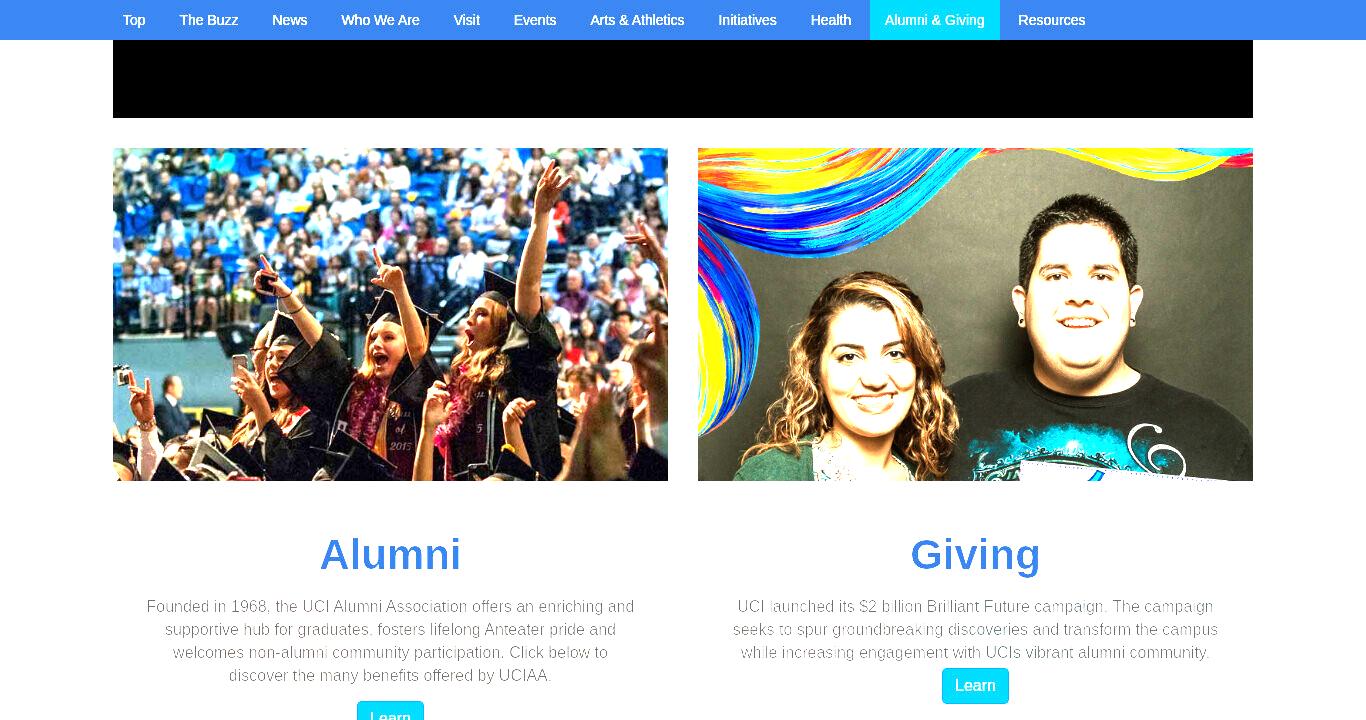
Task: Click the Alumni Association description paragraph
Action: pyautogui.click(x=390, y=641)
